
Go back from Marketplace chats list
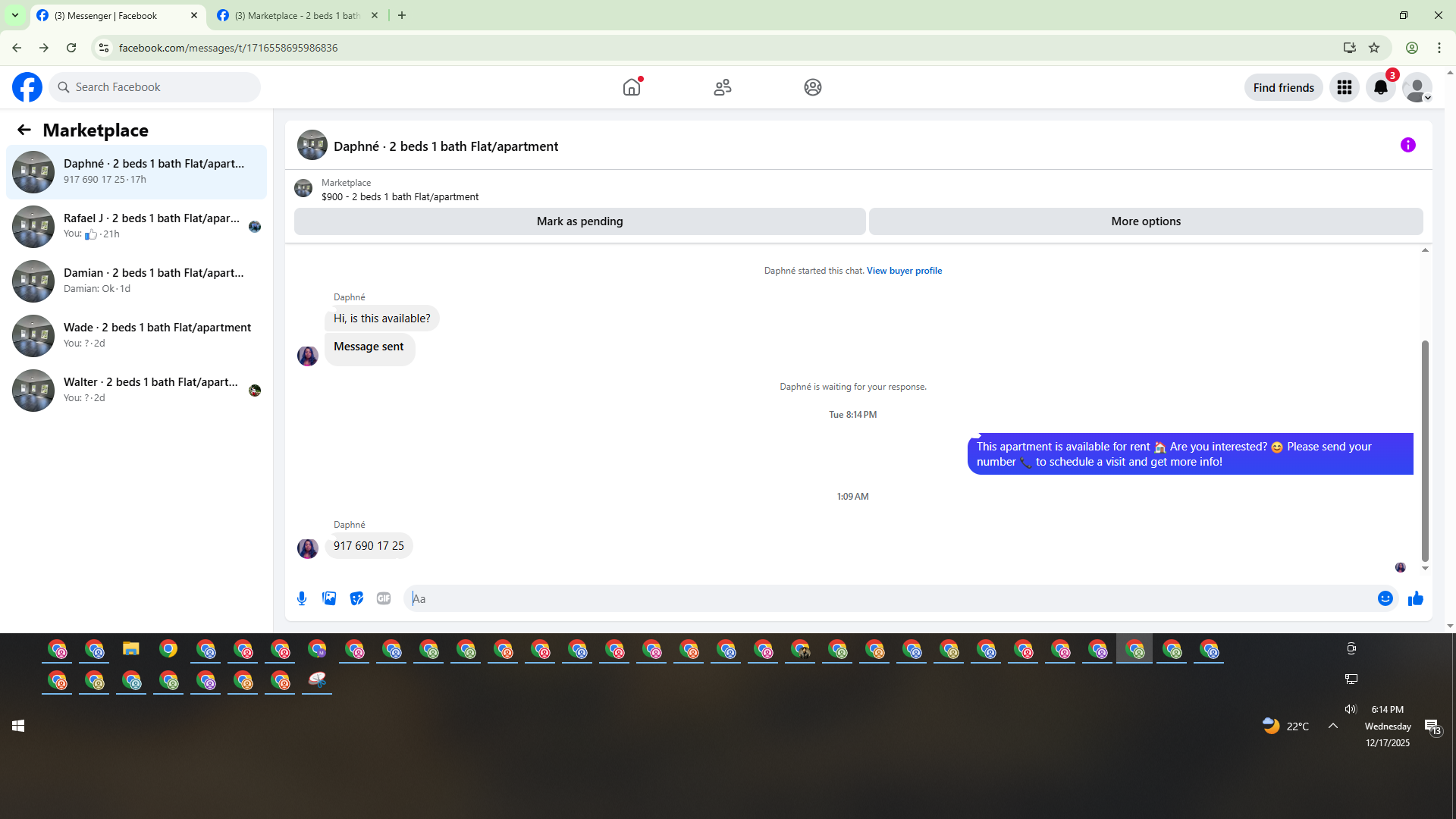[x=24, y=130]
